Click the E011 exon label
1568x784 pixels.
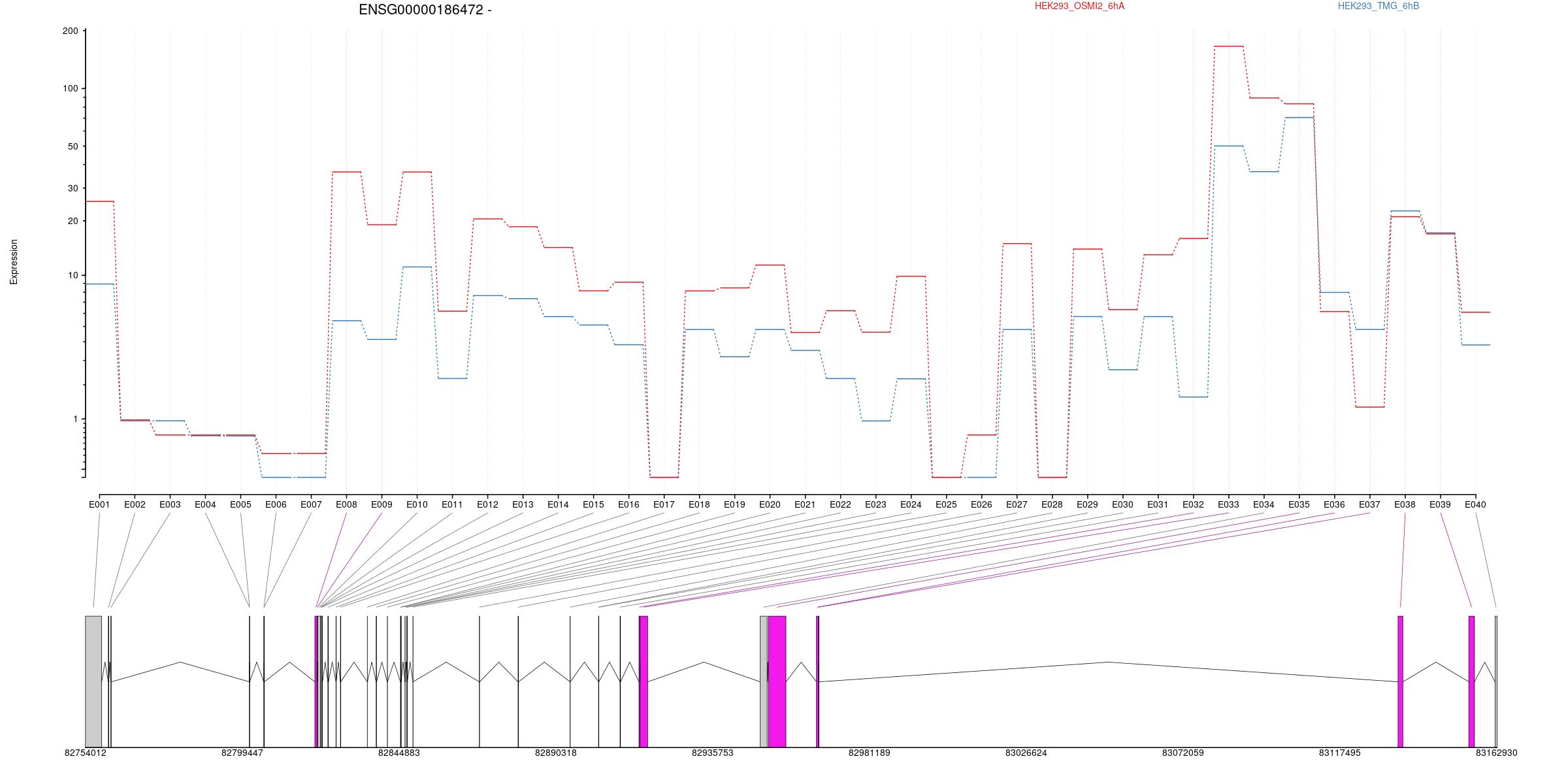pos(452,504)
